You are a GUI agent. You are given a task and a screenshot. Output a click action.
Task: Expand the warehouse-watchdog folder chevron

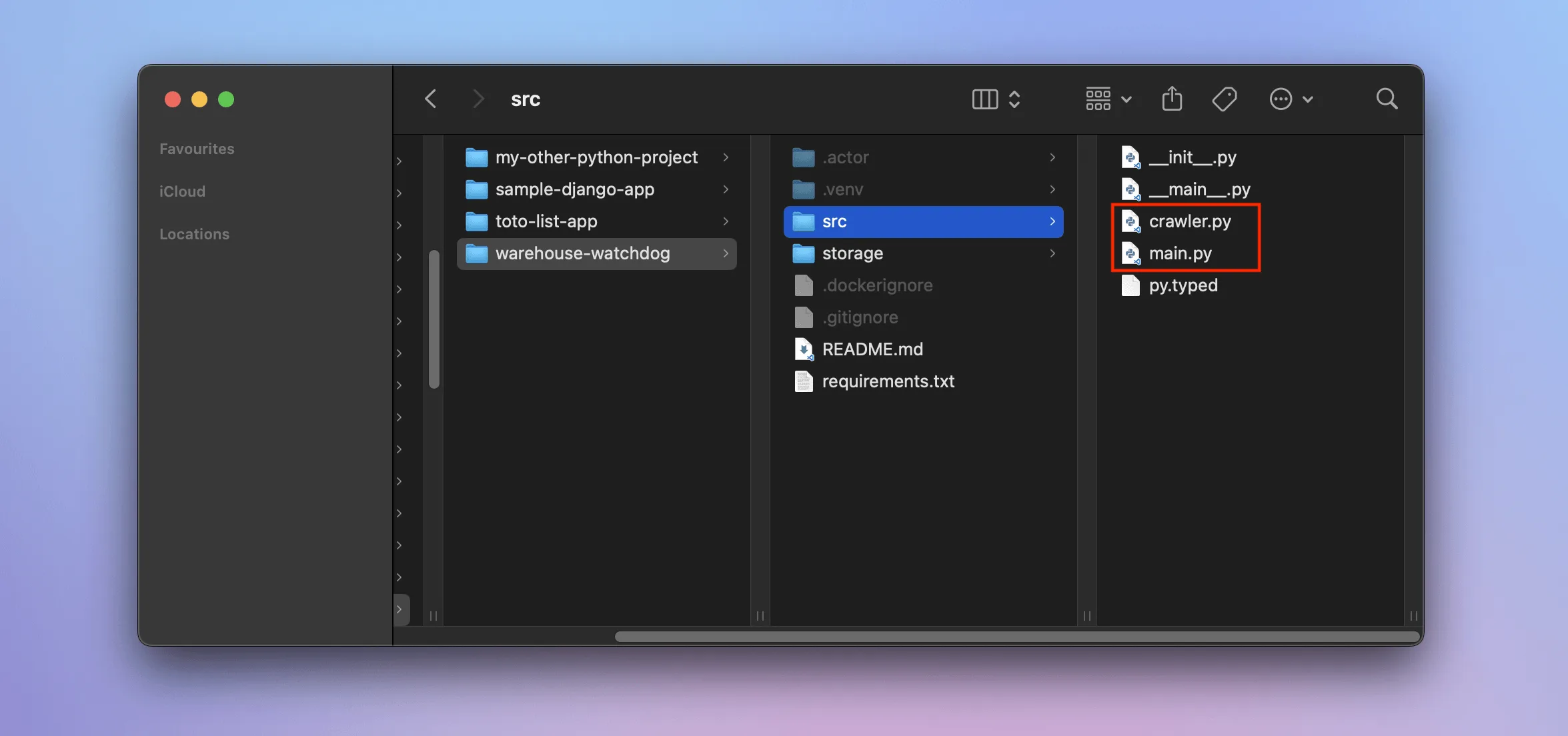tap(726, 253)
